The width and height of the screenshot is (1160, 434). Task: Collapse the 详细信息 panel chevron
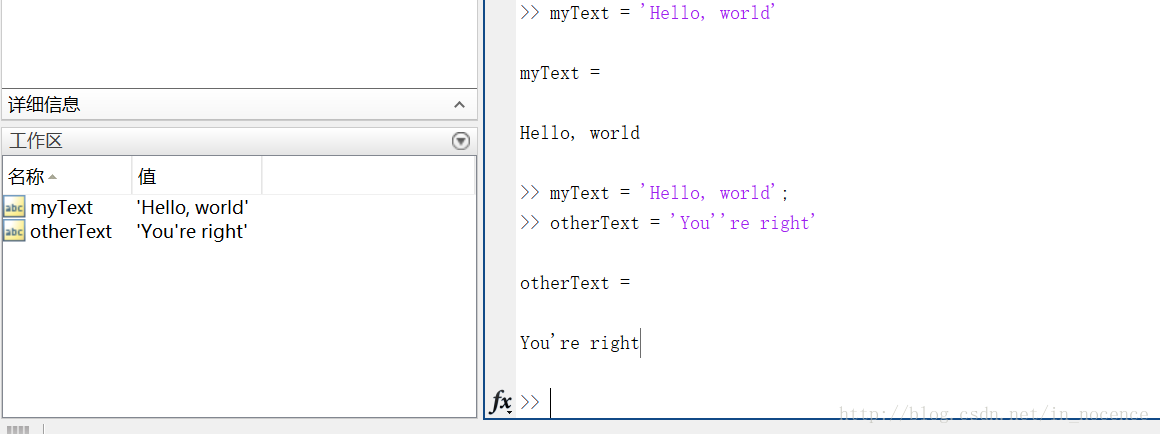pos(459,105)
